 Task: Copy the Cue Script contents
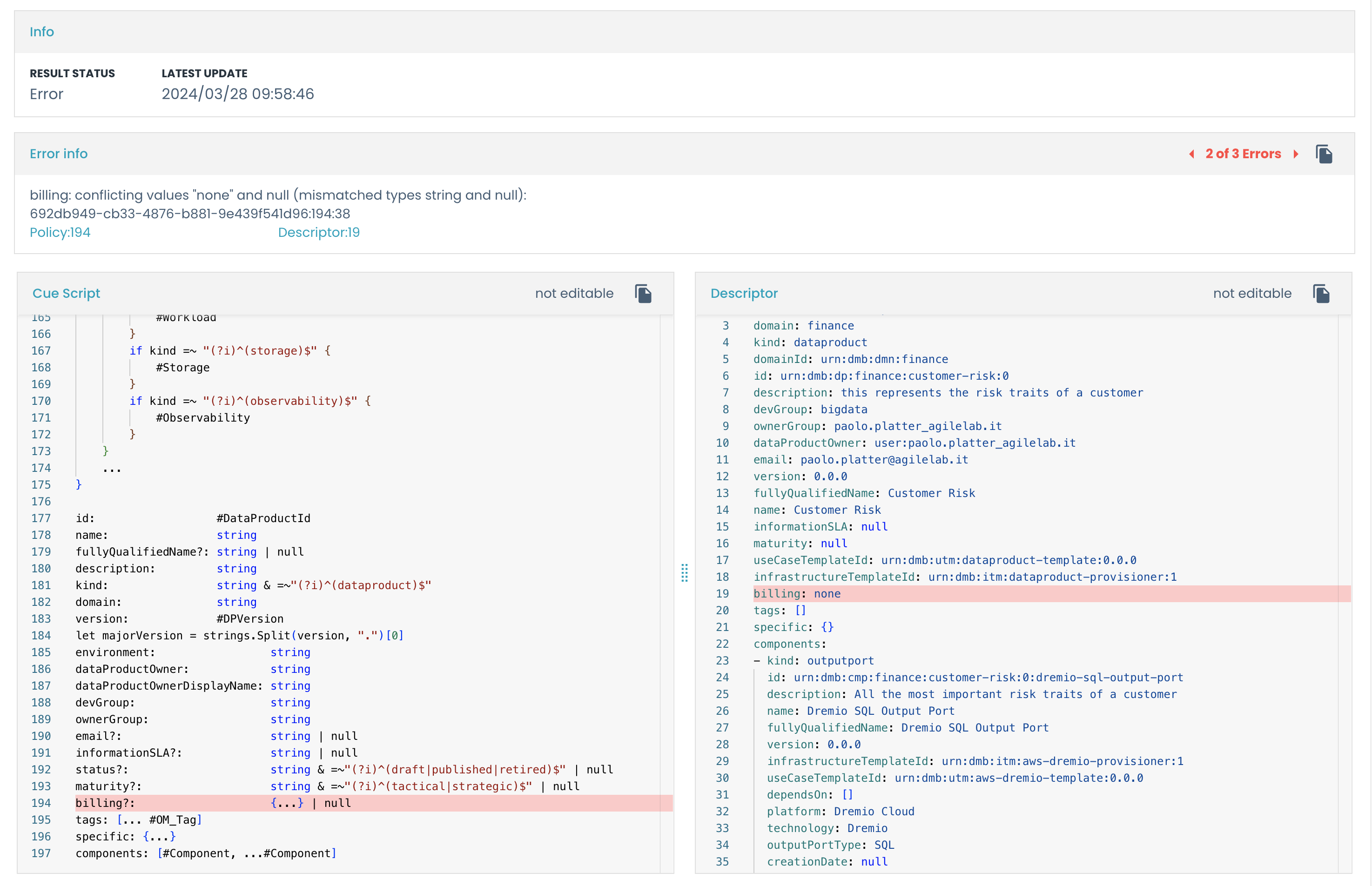[643, 294]
